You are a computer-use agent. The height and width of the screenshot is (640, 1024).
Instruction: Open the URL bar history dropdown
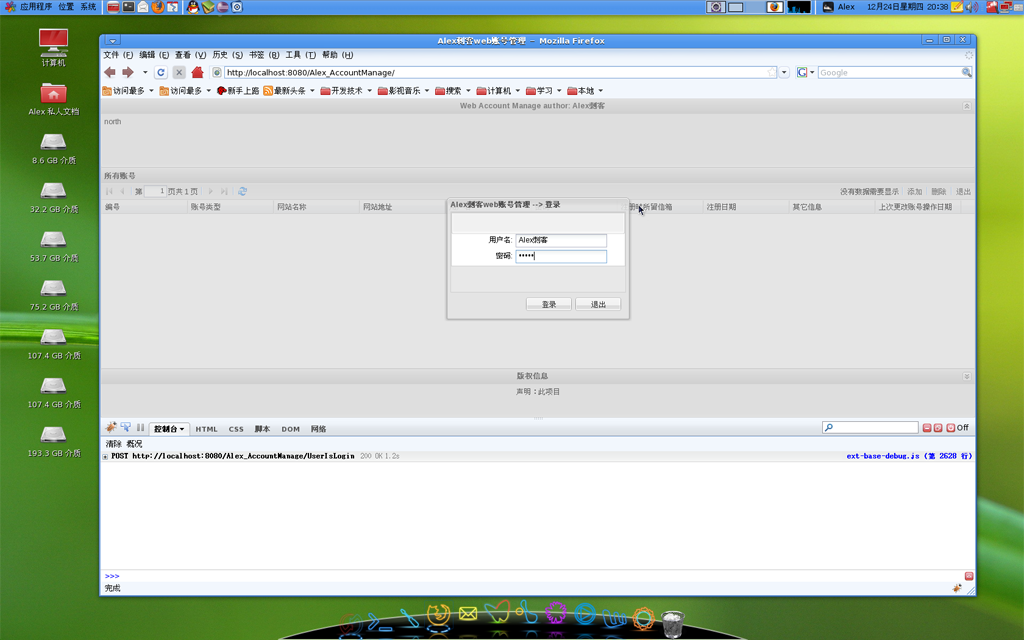[x=784, y=72]
